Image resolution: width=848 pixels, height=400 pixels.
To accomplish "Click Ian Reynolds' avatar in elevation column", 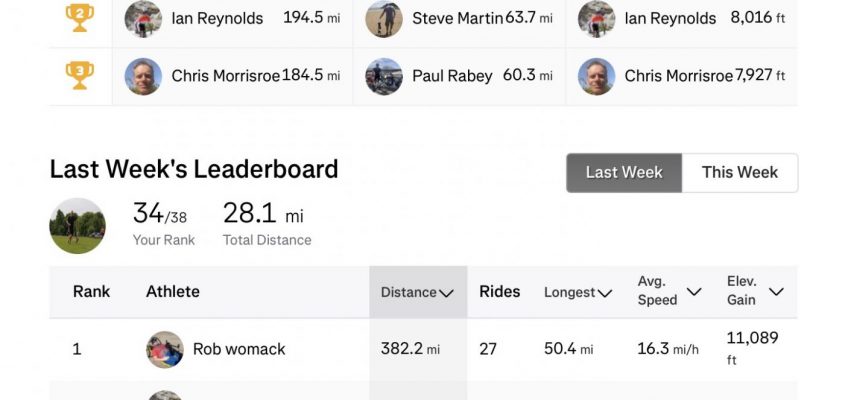I will click(x=597, y=19).
